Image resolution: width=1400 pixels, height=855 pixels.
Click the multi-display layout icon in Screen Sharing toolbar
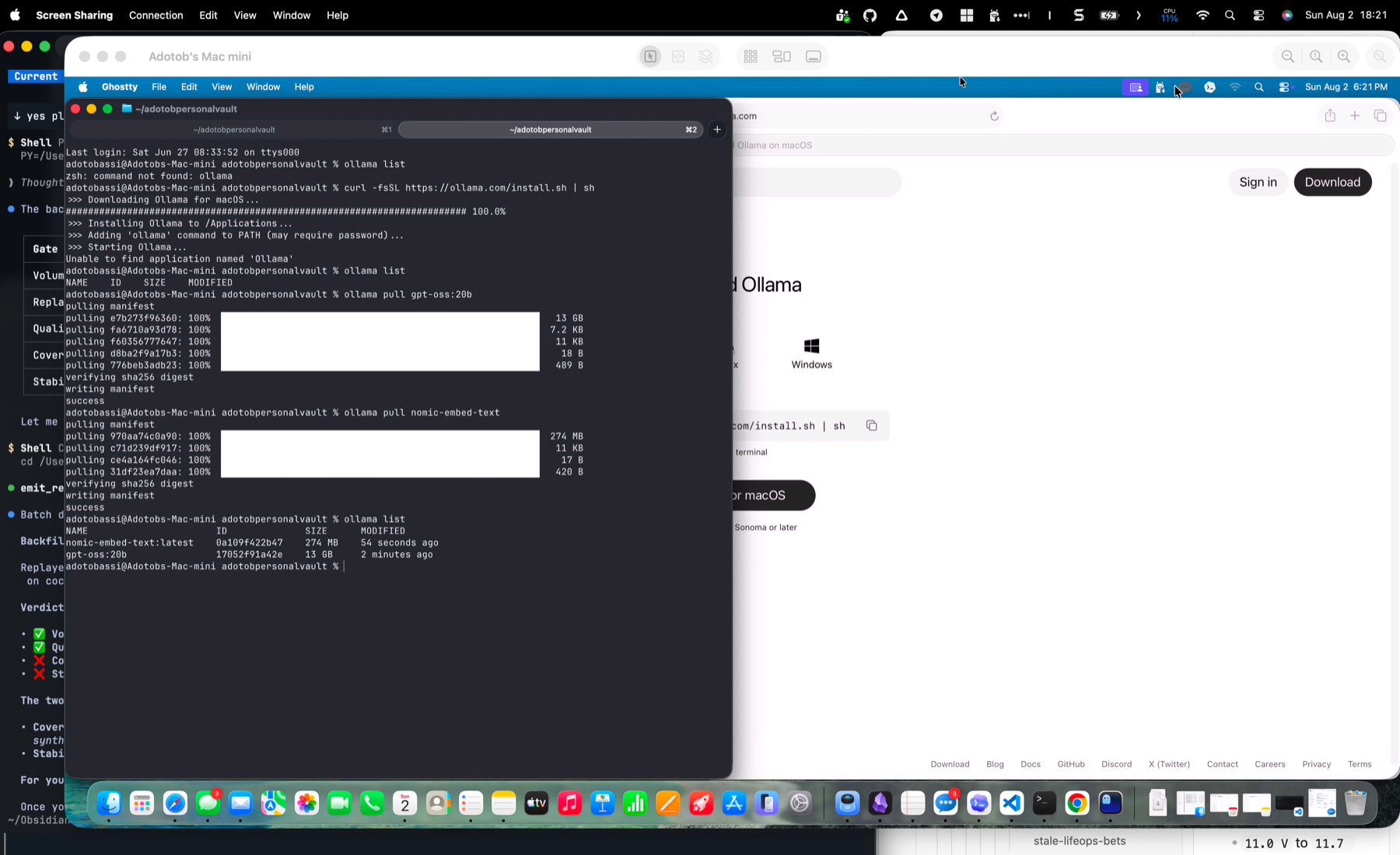tap(782, 57)
